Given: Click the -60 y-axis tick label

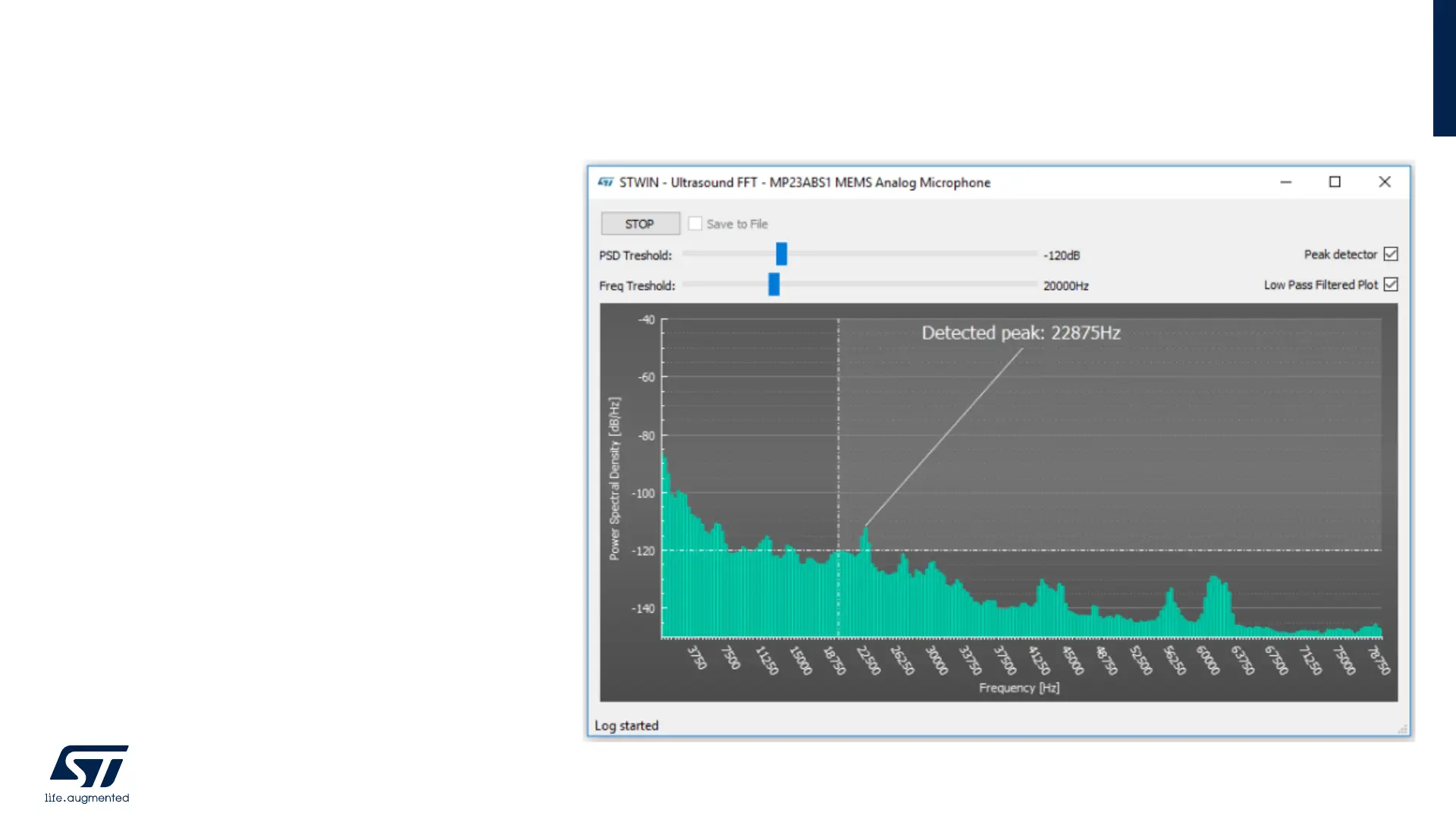Looking at the screenshot, I should (646, 377).
